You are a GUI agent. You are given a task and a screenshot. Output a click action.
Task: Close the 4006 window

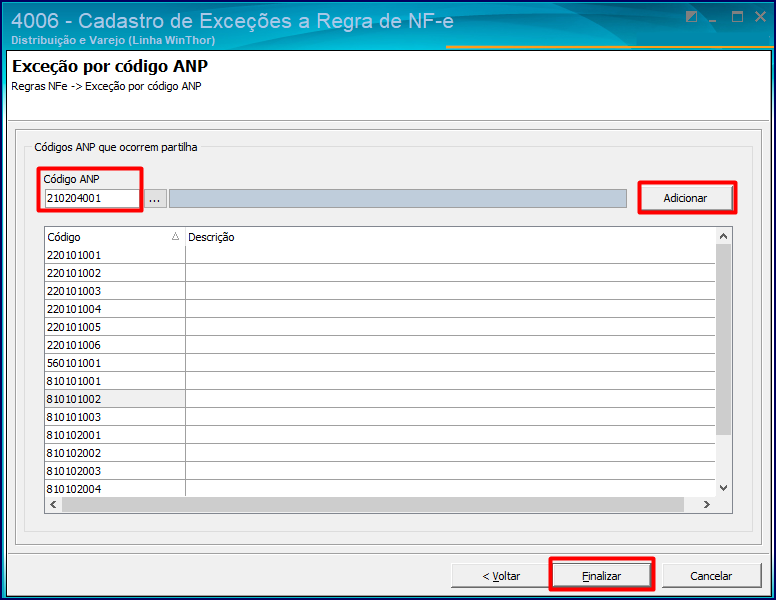click(x=761, y=17)
